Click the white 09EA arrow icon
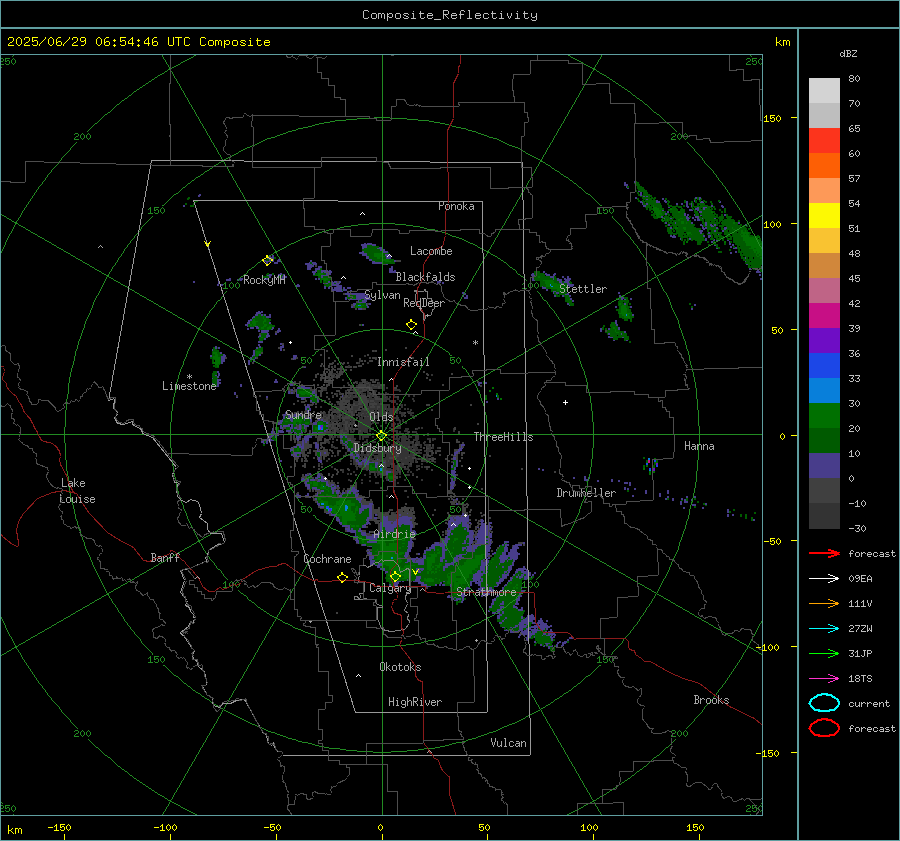 [x=824, y=579]
